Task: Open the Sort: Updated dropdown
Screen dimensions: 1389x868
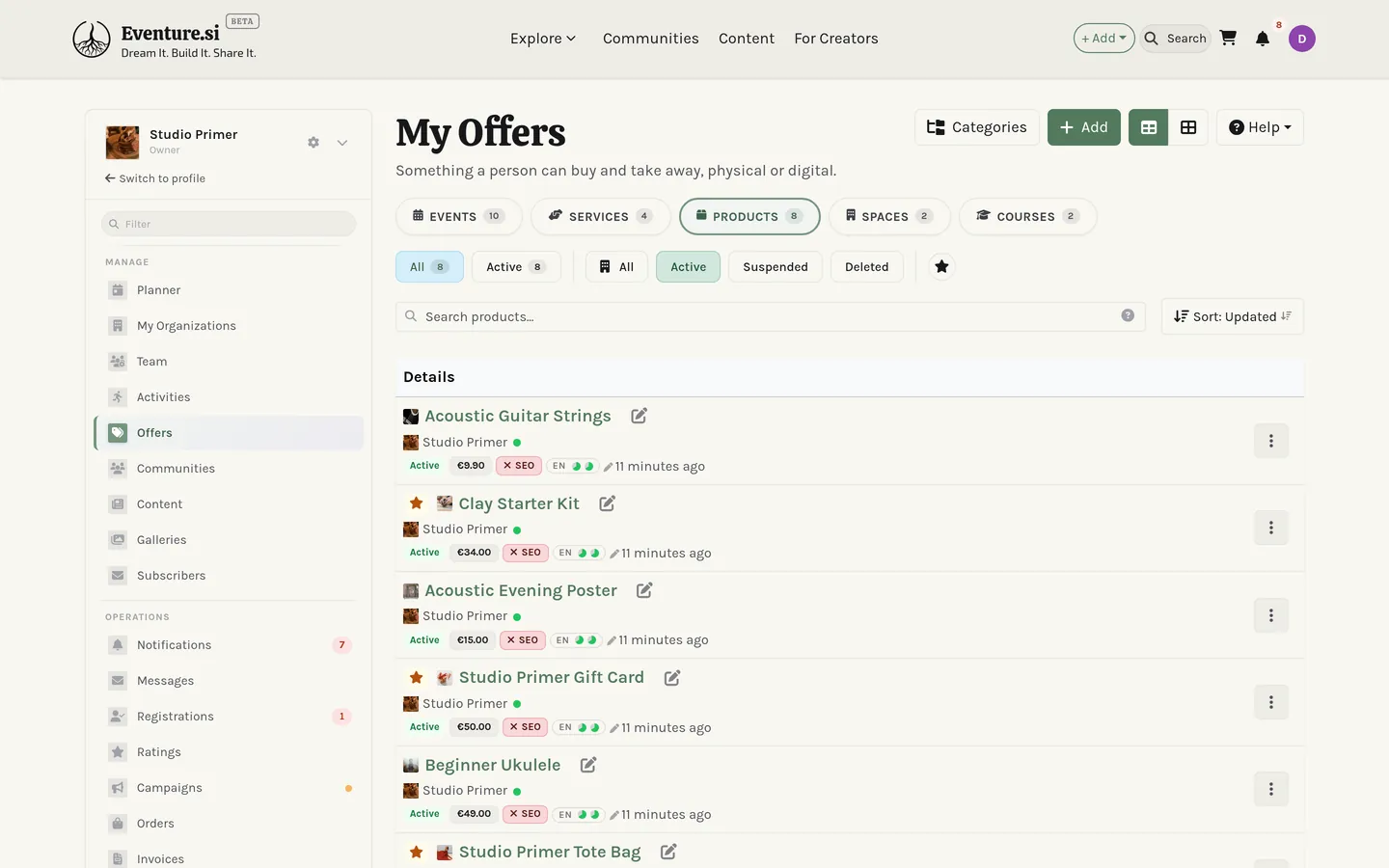Action: point(1233,316)
